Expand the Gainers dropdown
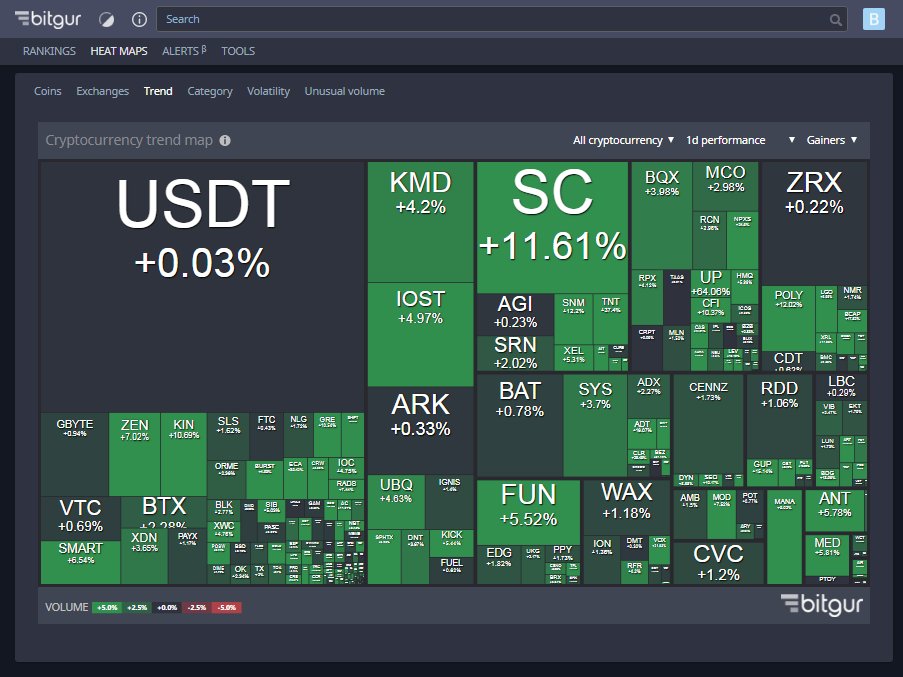 [832, 140]
